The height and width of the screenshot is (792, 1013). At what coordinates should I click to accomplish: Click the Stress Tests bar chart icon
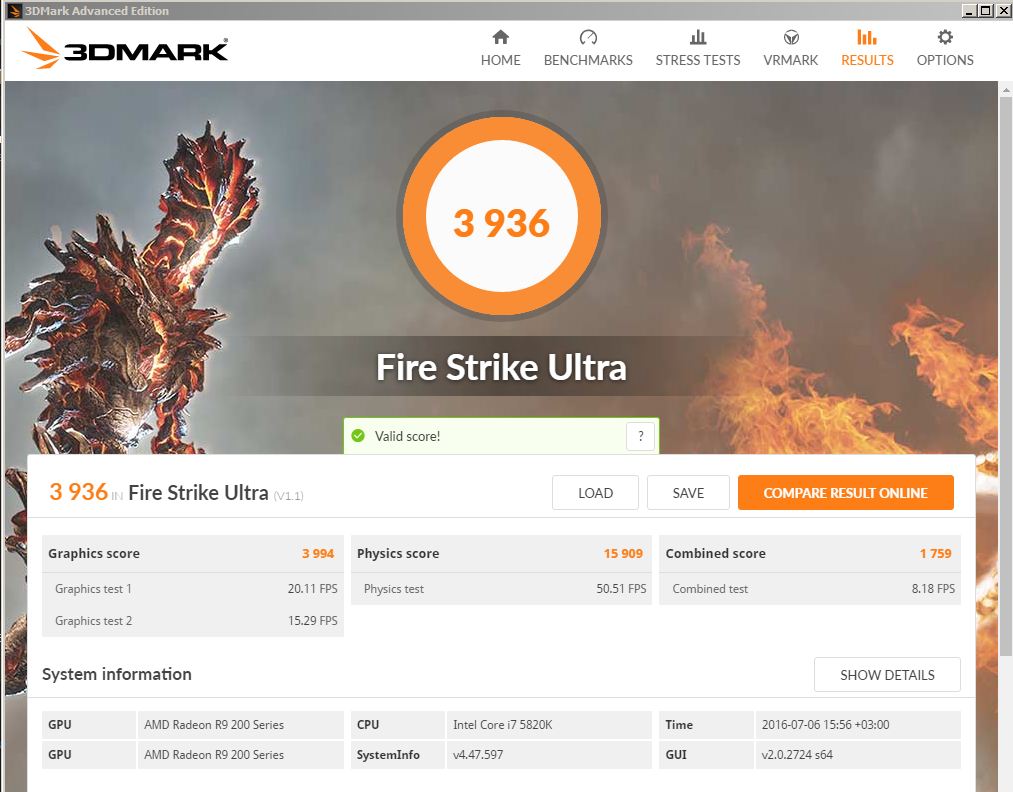point(698,37)
